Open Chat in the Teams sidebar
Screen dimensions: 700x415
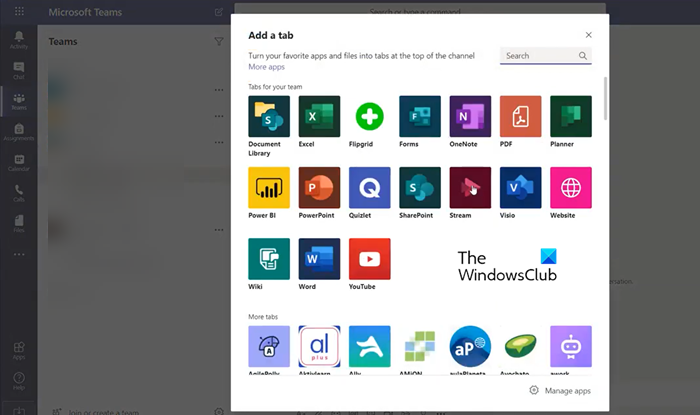(x=19, y=71)
